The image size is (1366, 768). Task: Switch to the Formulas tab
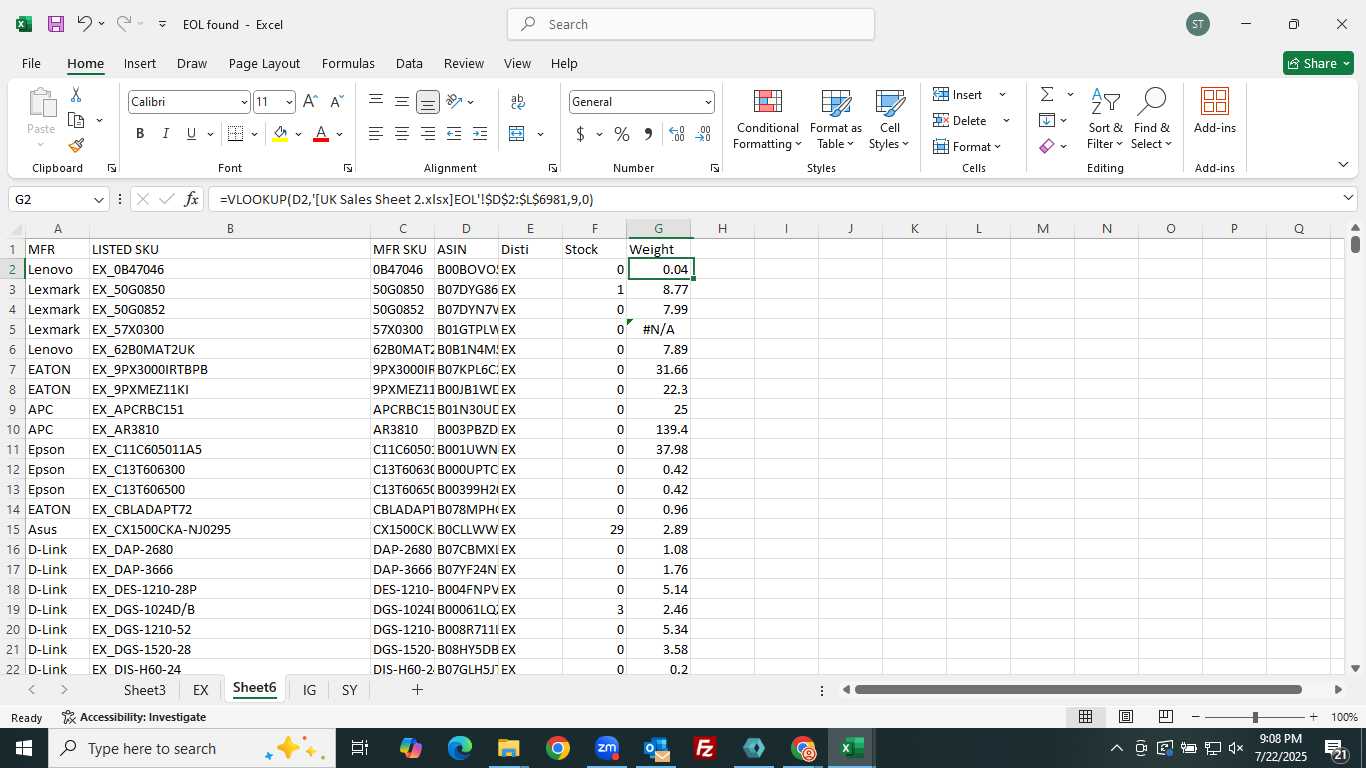pyautogui.click(x=348, y=63)
